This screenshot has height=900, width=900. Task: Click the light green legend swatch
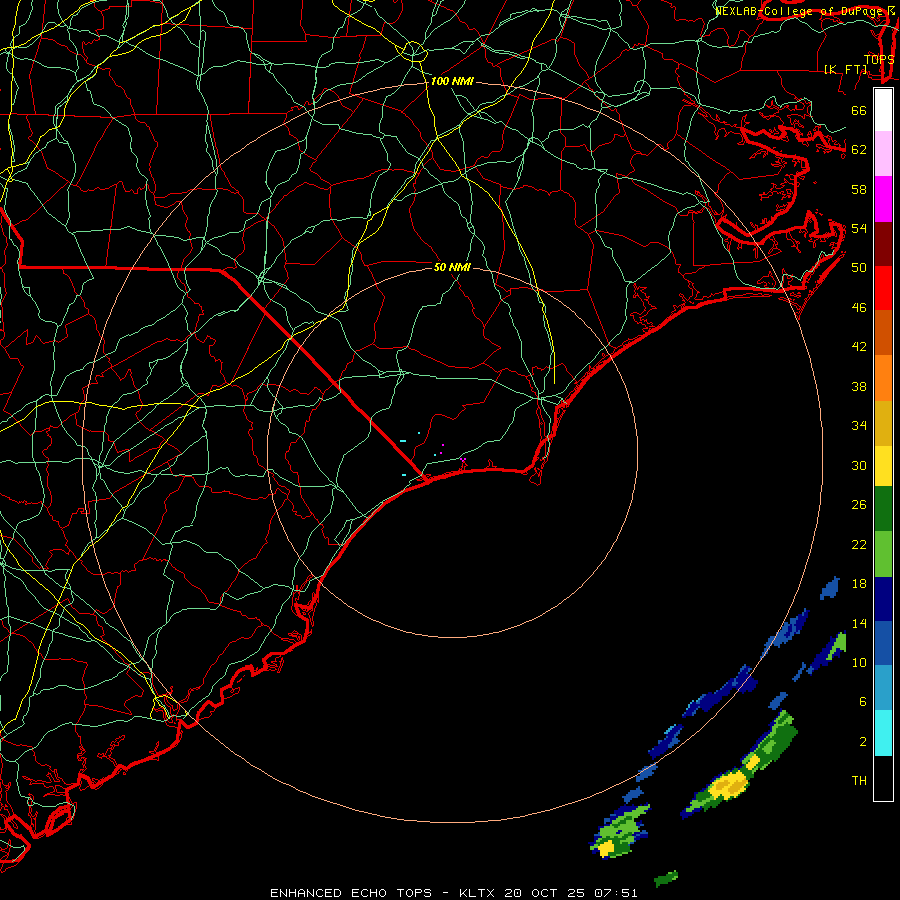(x=883, y=554)
